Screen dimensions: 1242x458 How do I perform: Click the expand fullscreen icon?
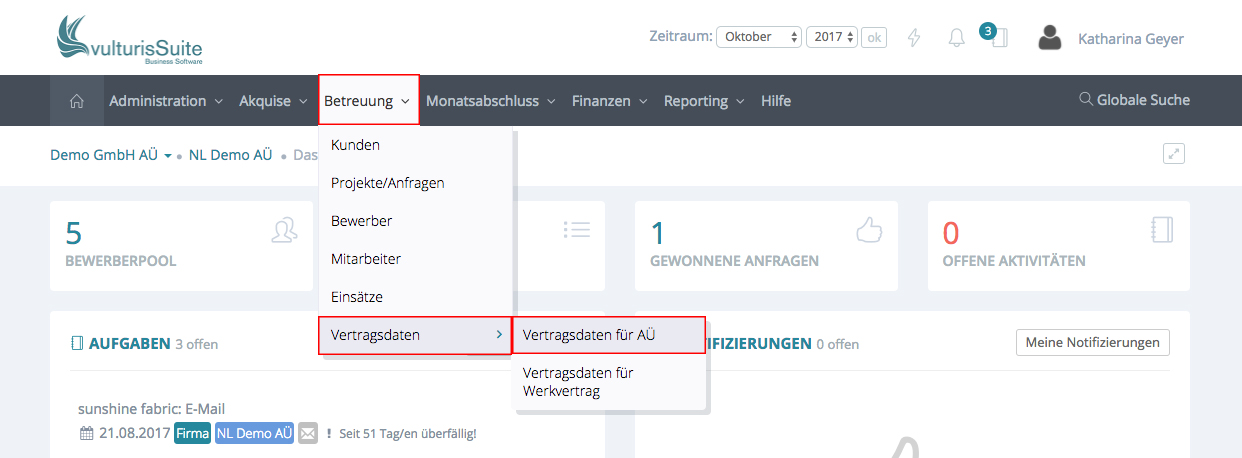(1173, 154)
